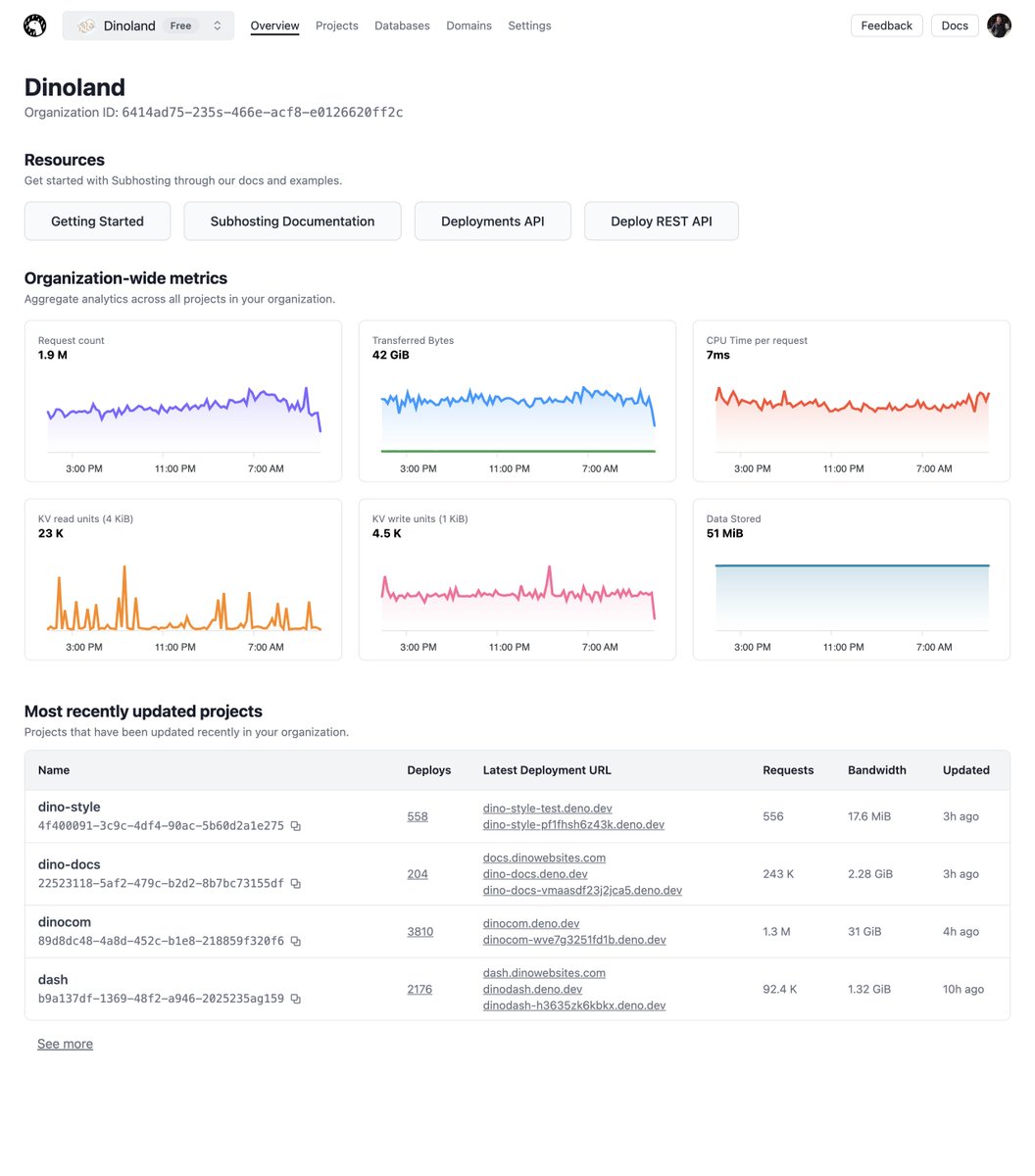1035x1176 pixels.
Task: Switch to the Overview tab
Action: [x=274, y=25]
